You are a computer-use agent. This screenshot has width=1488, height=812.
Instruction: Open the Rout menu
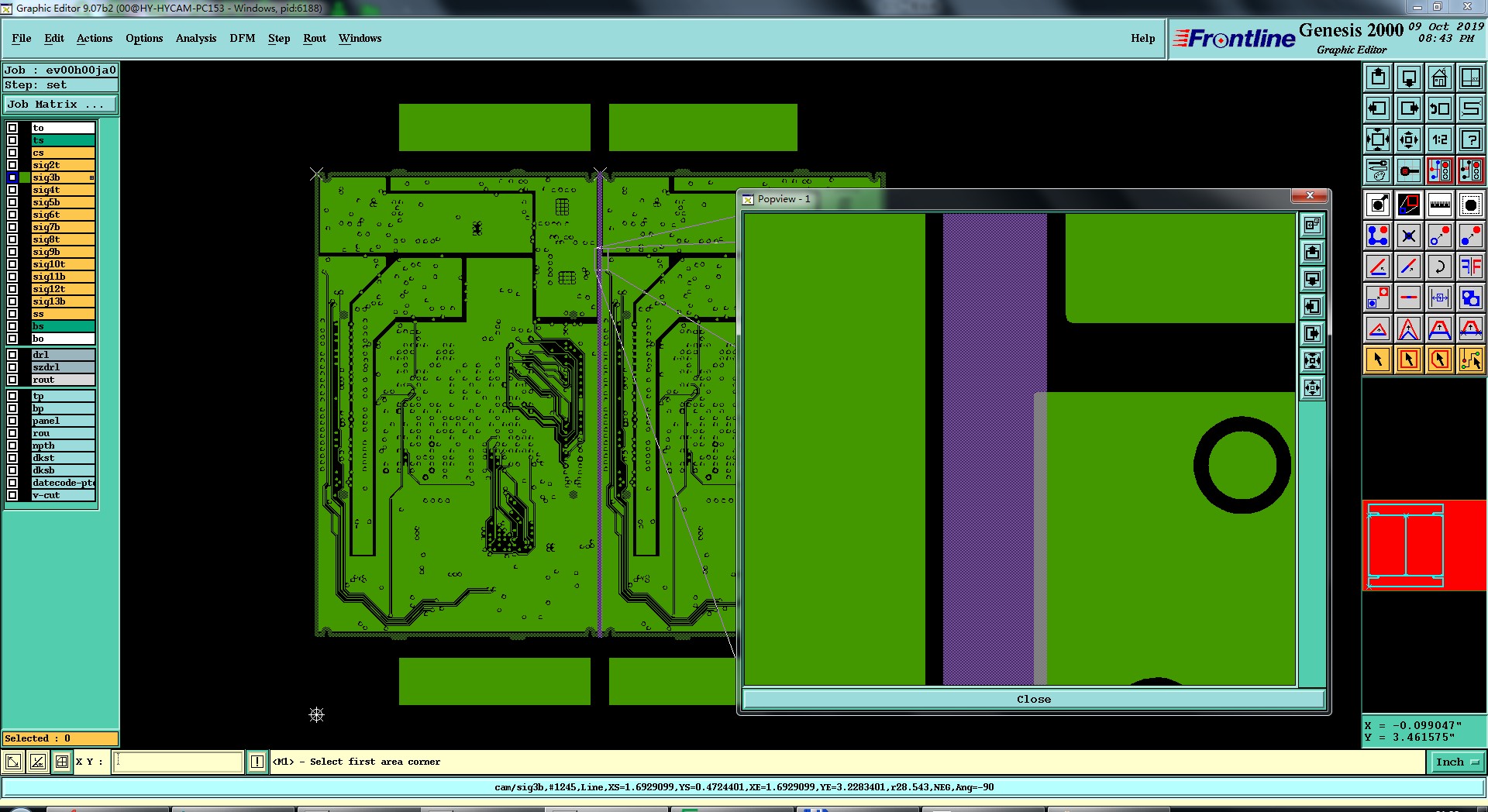click(315, 38)
